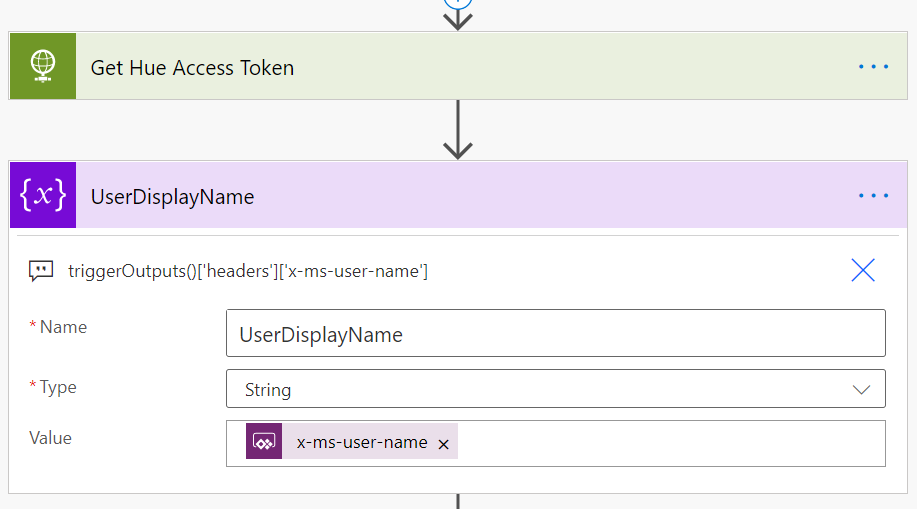Insert a step via the top plus circle
The height and width of the screenshot is (509, 917).
458,2
